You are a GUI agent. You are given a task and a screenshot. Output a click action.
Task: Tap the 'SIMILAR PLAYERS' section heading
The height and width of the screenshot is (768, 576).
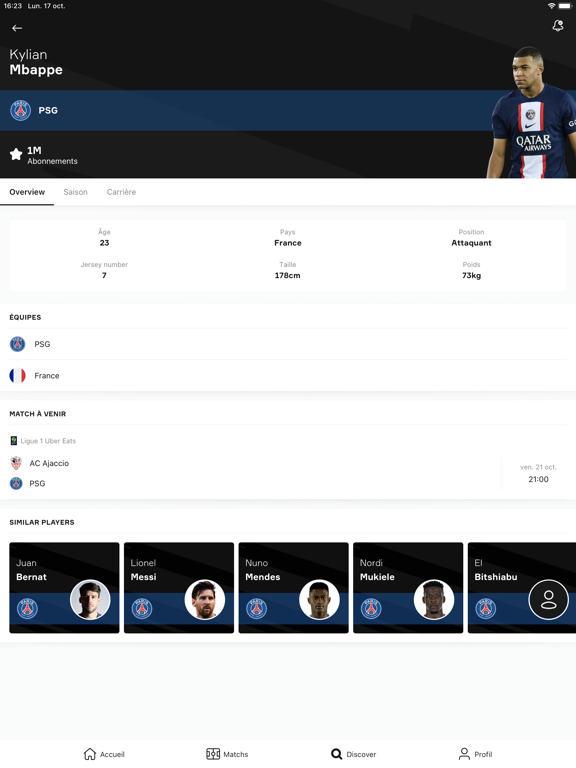(42, 523)
